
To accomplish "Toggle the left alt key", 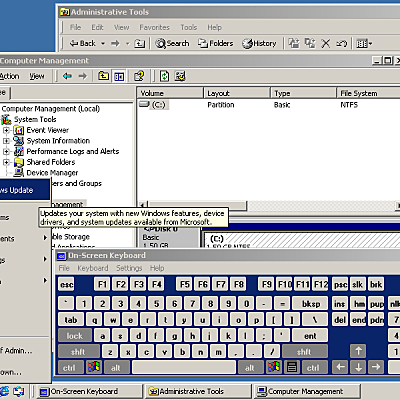I will tap(116, 368).
